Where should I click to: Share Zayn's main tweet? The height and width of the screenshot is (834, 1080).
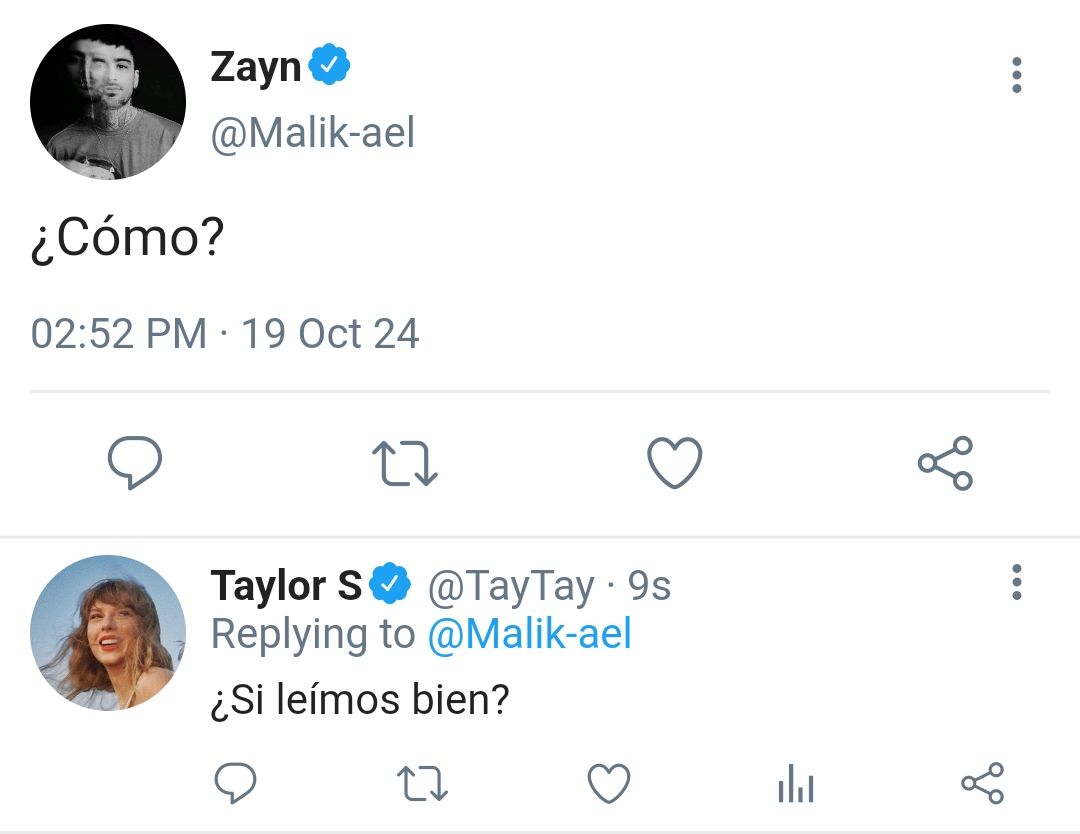pyautogui.click(x=945, y=463)
